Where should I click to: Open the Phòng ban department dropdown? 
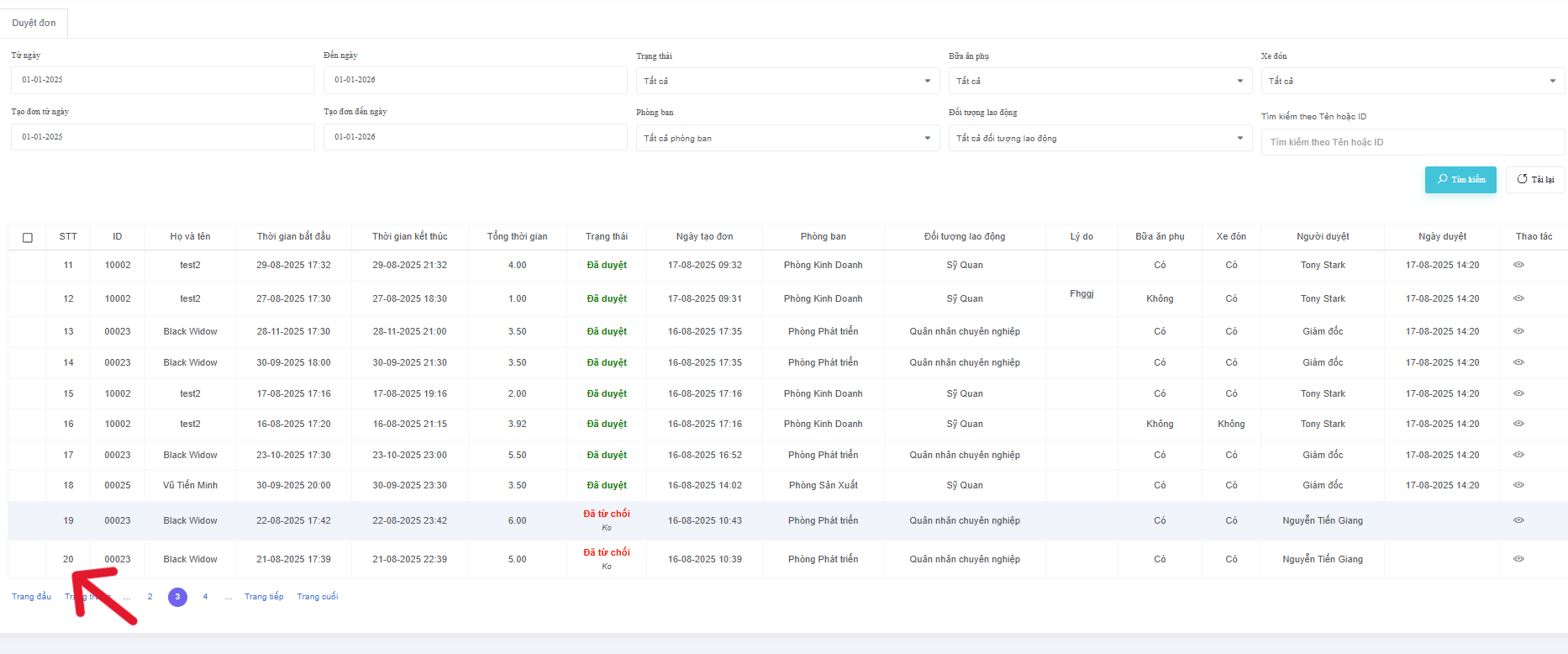(787, 138)
